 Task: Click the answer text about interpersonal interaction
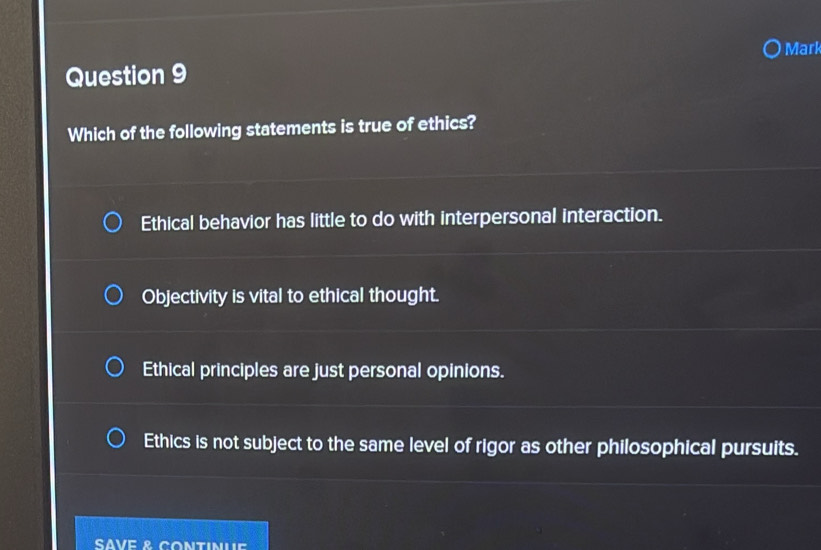click(x=401, y=219)
